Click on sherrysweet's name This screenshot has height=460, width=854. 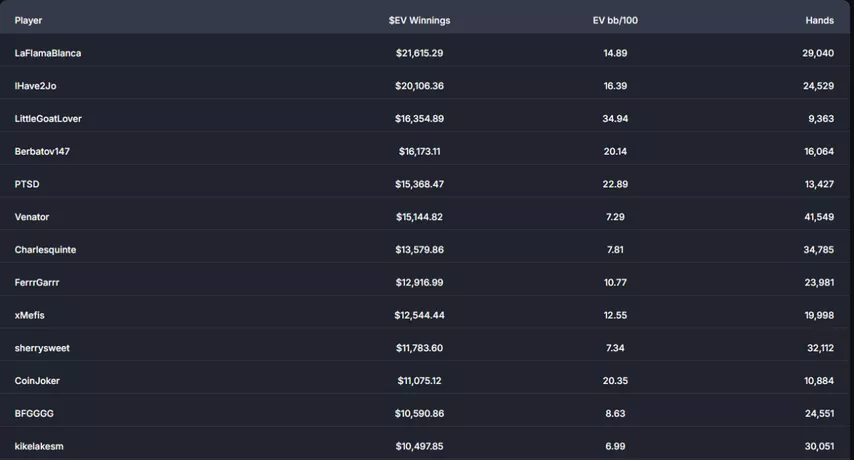(42, 348)
